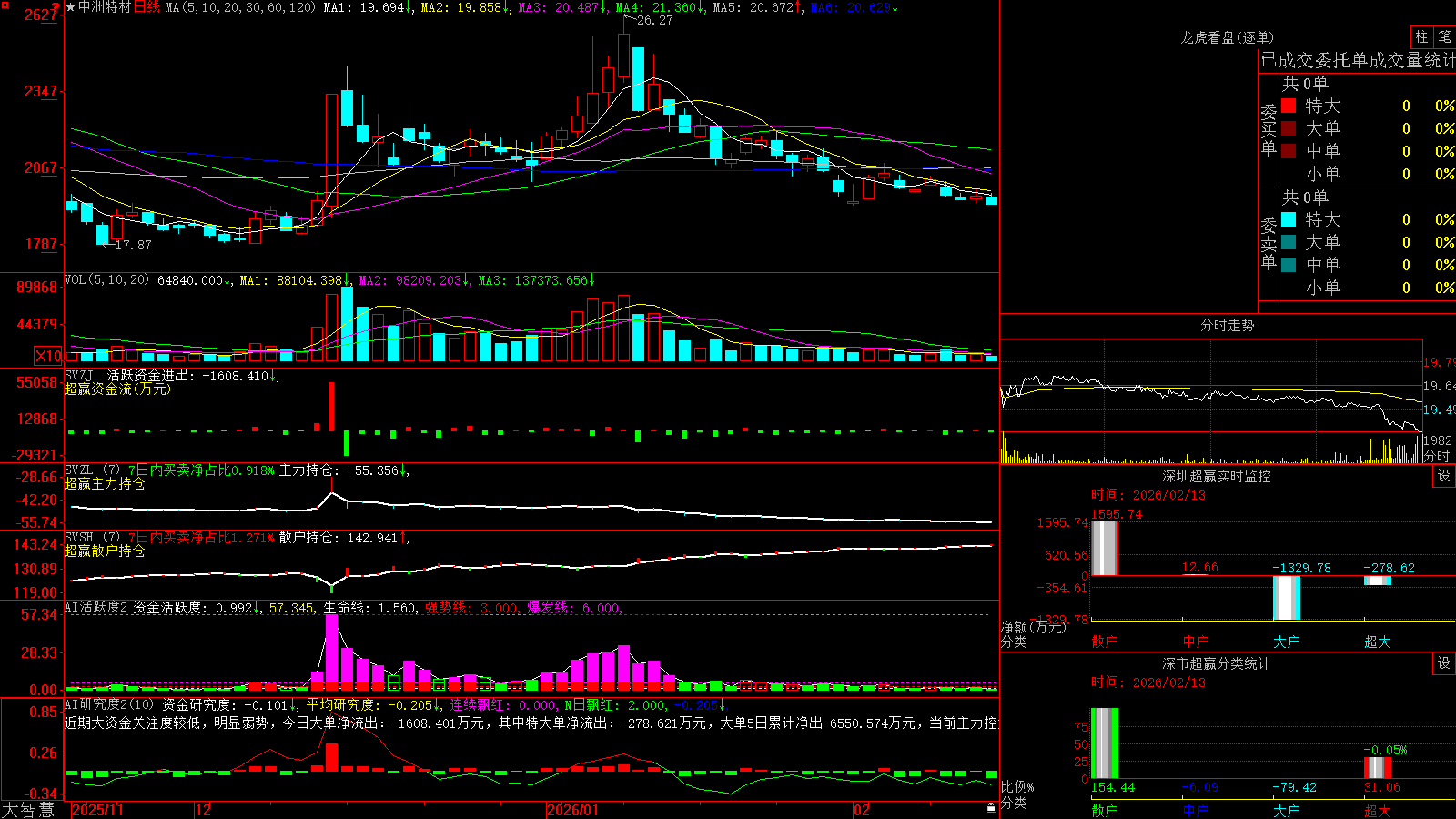Click the 17.87 low price annotation

pyautogui.click(x=133, y=245)
